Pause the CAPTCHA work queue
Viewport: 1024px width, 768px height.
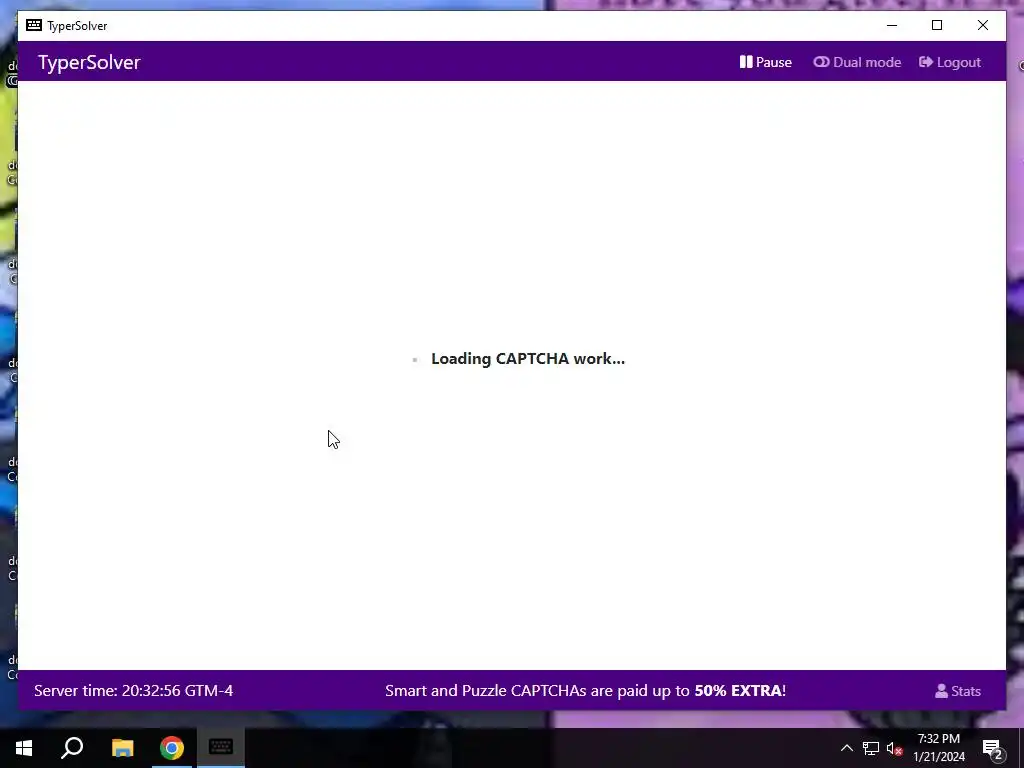coord(765,62)
